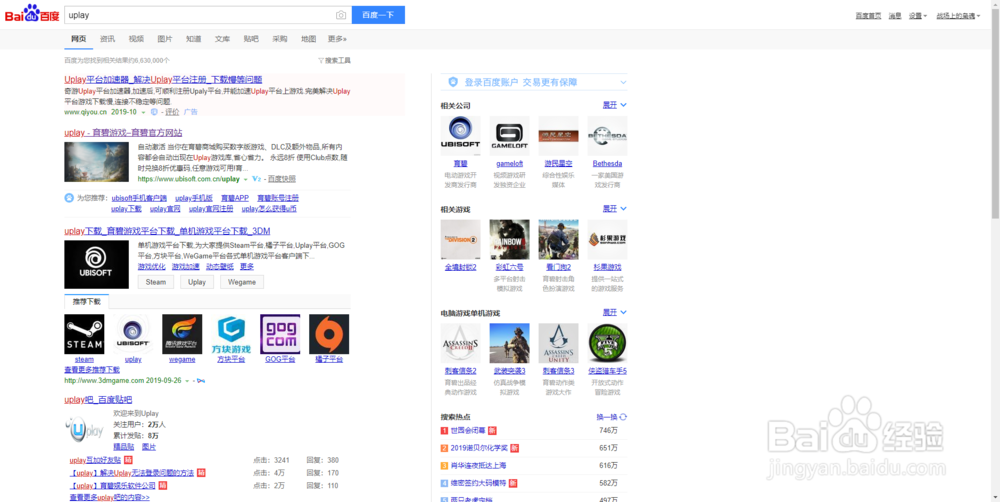The image size is (1000, 502).
Task: Open the GOG.com platform icon
Action: tap(280, 334)
